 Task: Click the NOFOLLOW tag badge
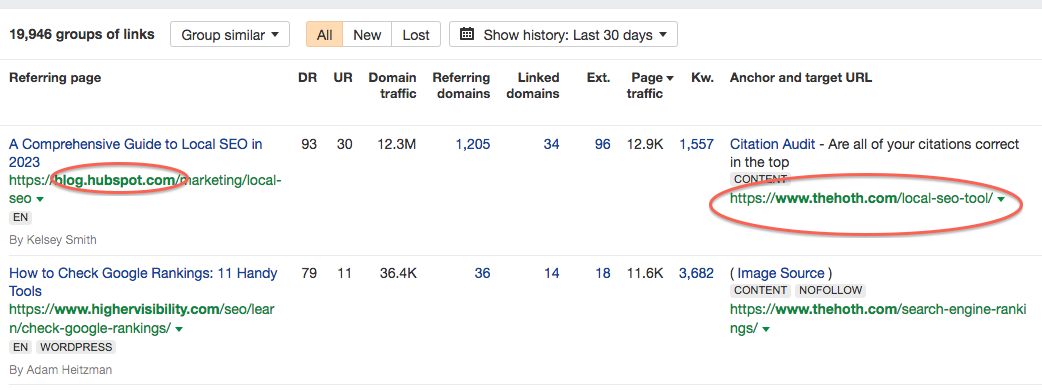(x=831, y=291)
